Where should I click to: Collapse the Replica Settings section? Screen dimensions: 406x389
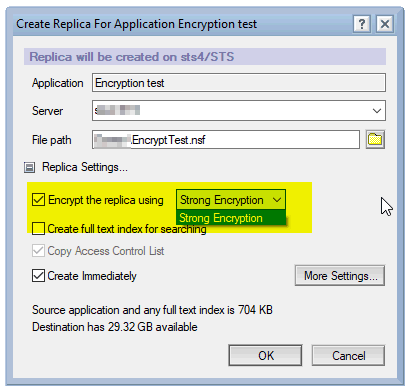tap(29, 167)
